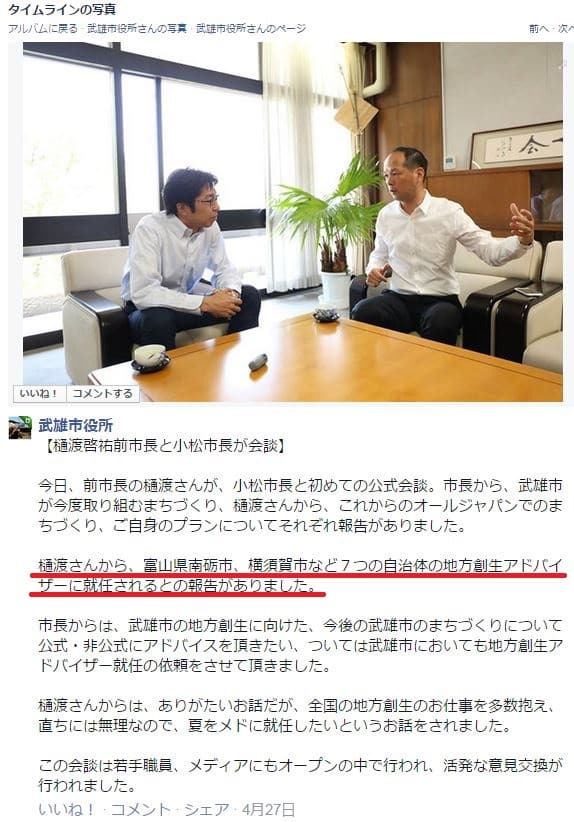This screenshot has height=822, width=574.
Task: Click the 【樋渡啓祐前市長と小松市長が会談】 headline
Action: pyautogui.click(x=164, y=446)
